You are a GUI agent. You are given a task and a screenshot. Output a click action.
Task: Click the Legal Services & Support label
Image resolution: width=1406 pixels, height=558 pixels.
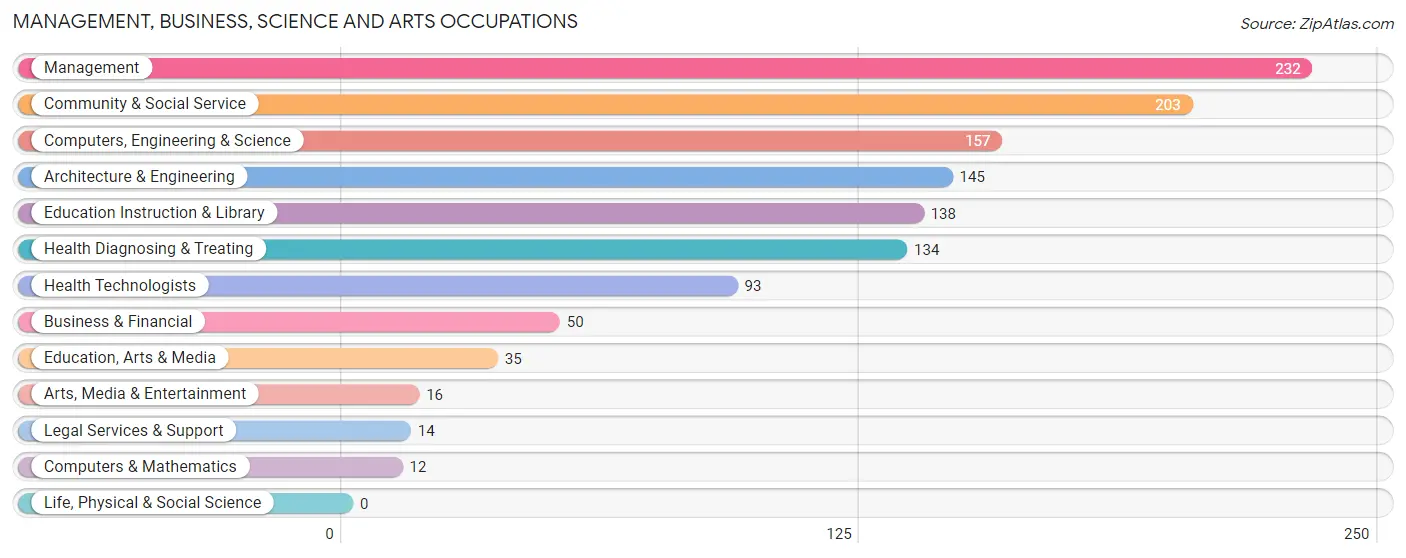pos(134,431)
